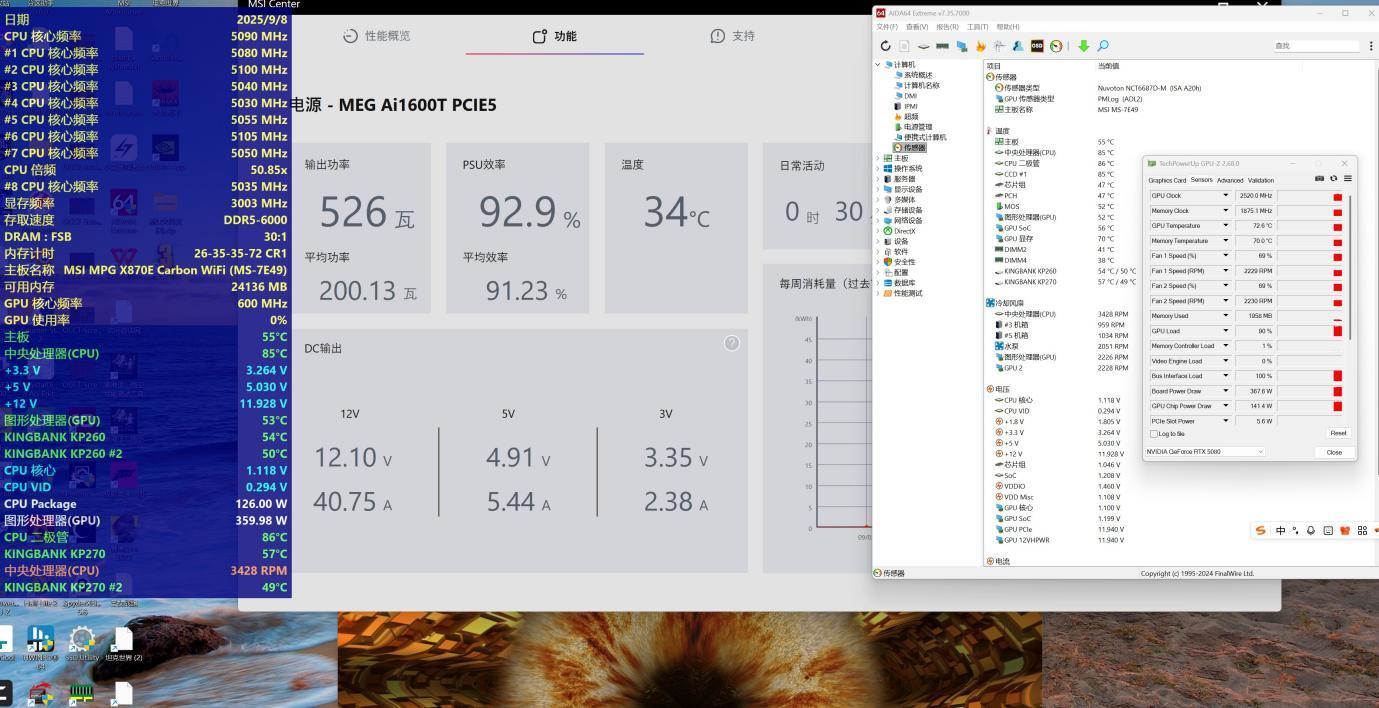The width and height of the screenshot is (1379, 708).
Task: Click the AIDA64 flame stability test icon
Action: point(981,46)
